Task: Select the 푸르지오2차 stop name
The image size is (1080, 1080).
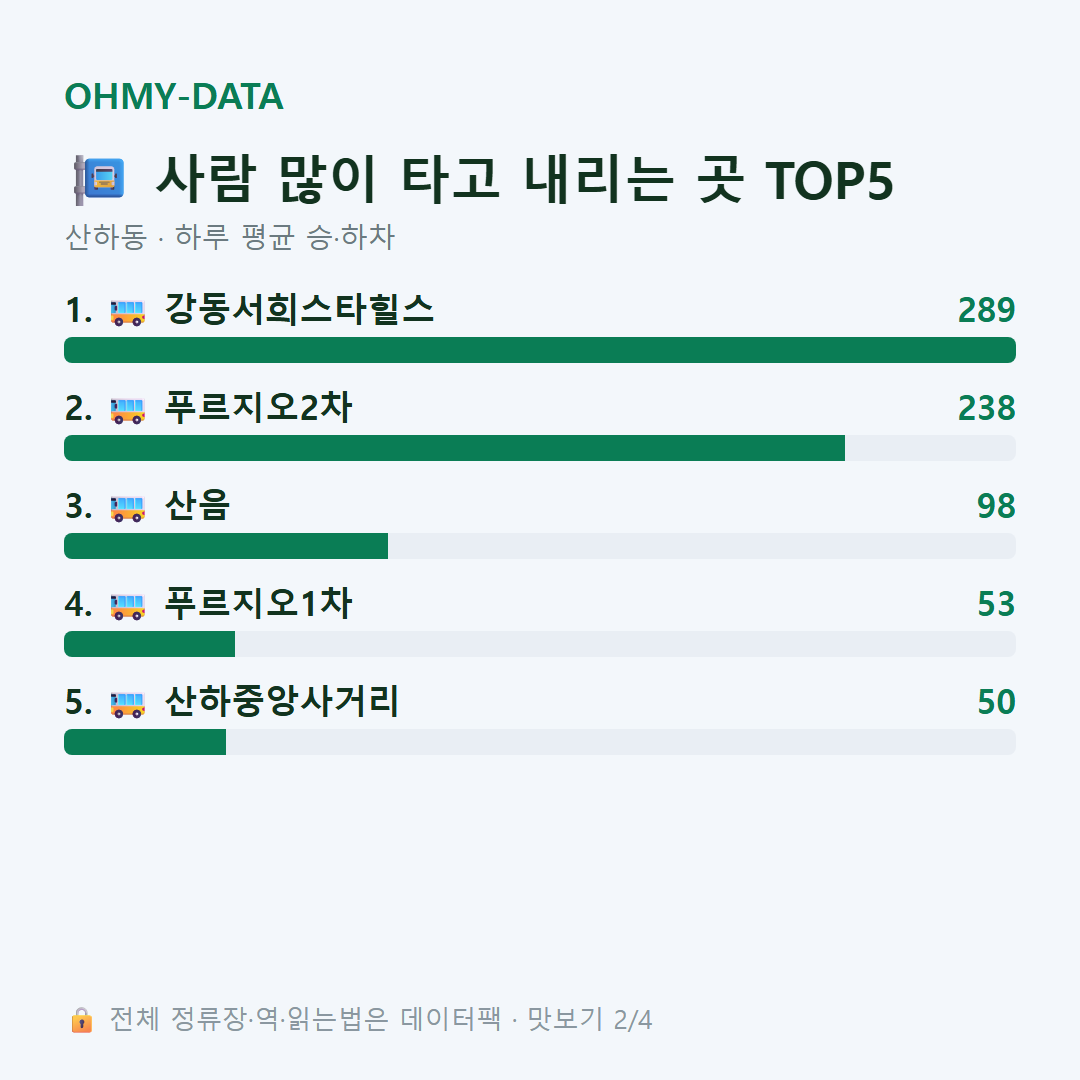Action: [x=258, y=407]
